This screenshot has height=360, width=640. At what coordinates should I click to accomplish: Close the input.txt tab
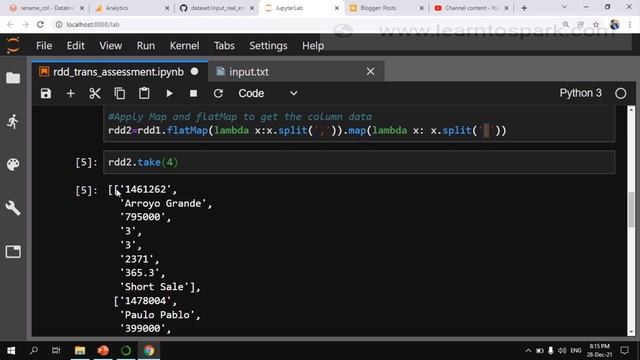tap(370, 72)
